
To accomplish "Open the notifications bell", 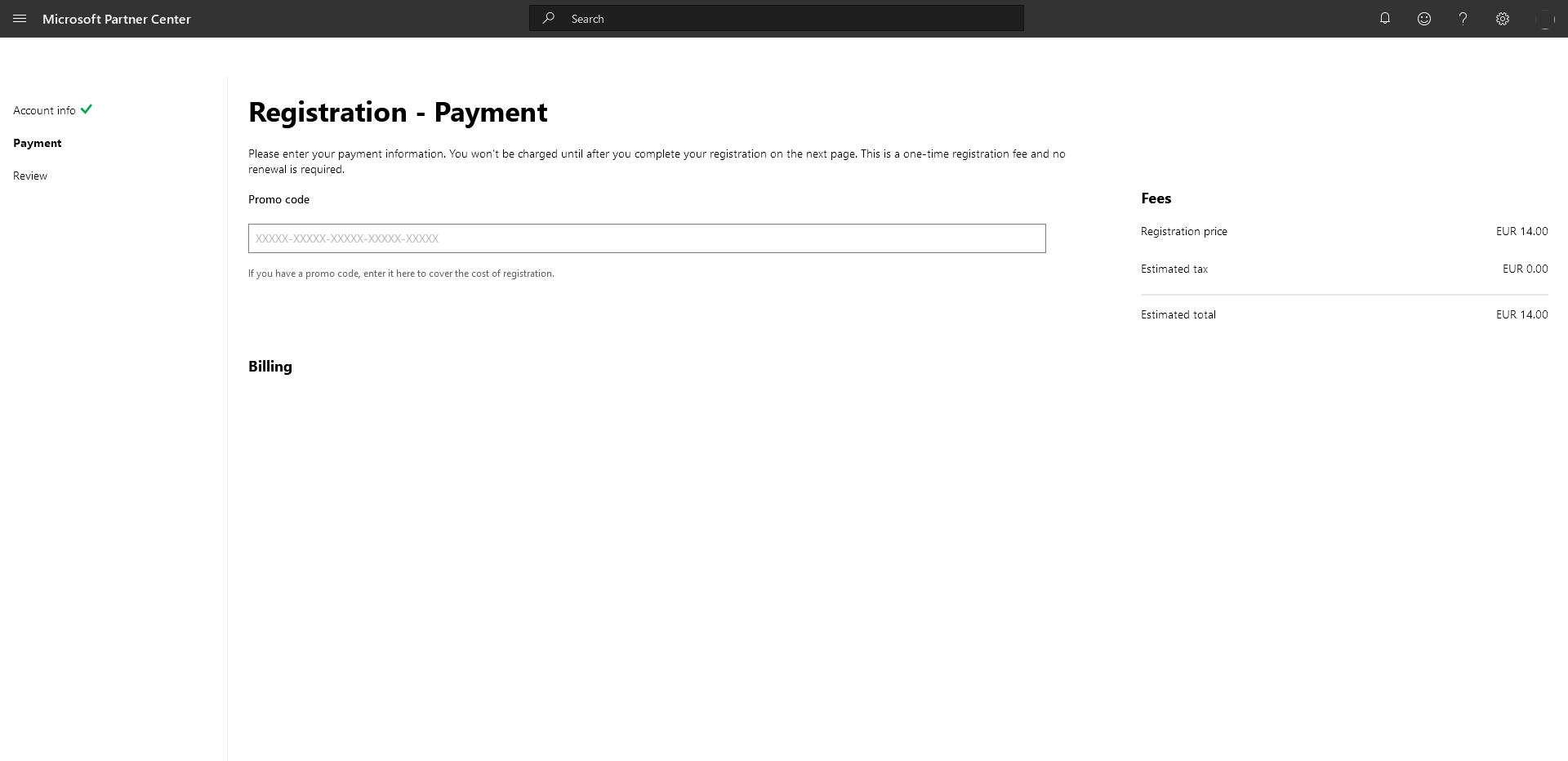I will click(1384, 18).
